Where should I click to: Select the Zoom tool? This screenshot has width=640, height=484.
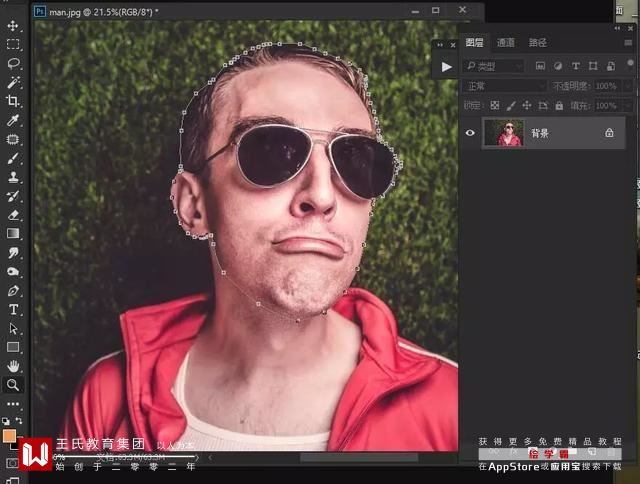(x=13, y=385)
